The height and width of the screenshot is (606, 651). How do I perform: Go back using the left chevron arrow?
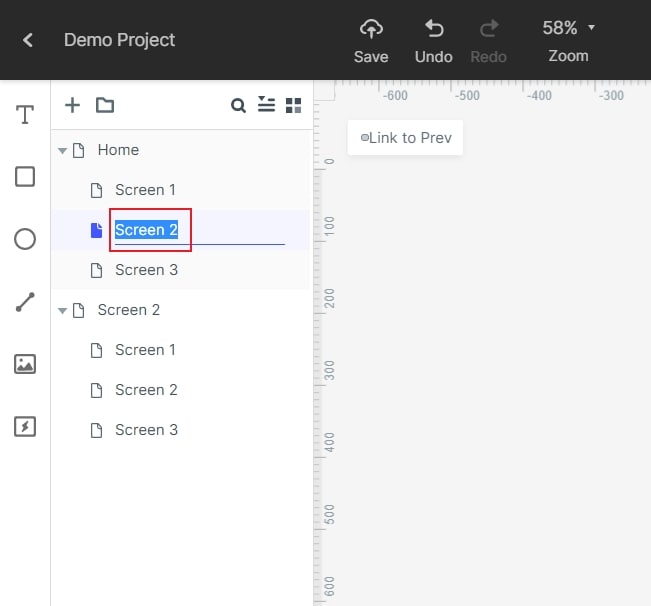pyautogui.click(x=28, y=40)
